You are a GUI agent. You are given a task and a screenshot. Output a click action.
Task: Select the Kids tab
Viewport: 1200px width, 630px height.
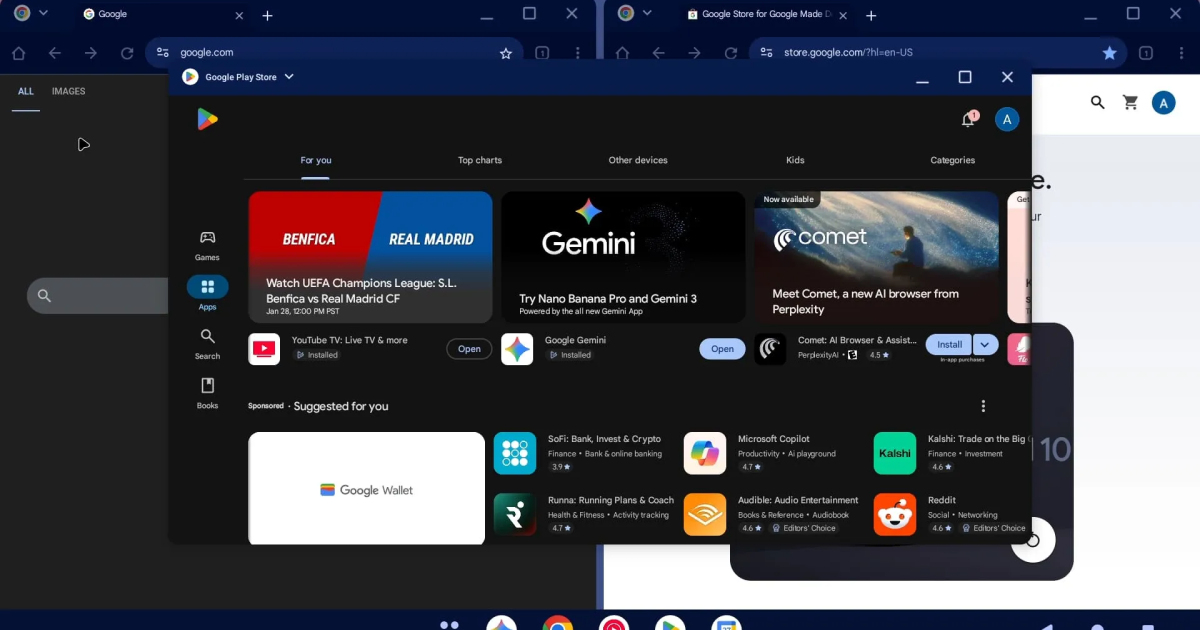point(795,160)
